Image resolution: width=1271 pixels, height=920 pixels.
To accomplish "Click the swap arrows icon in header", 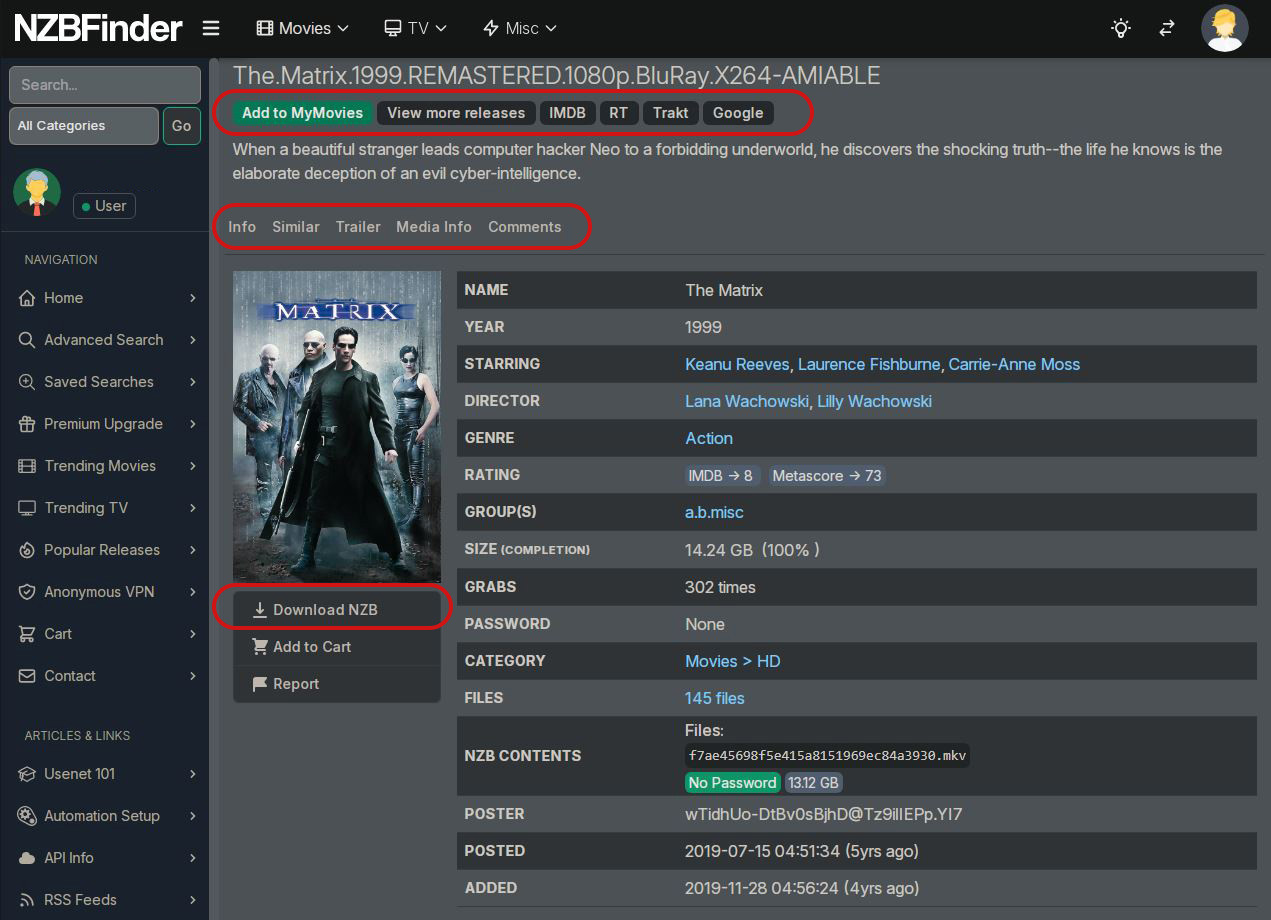I will [x=1167, y=28].
